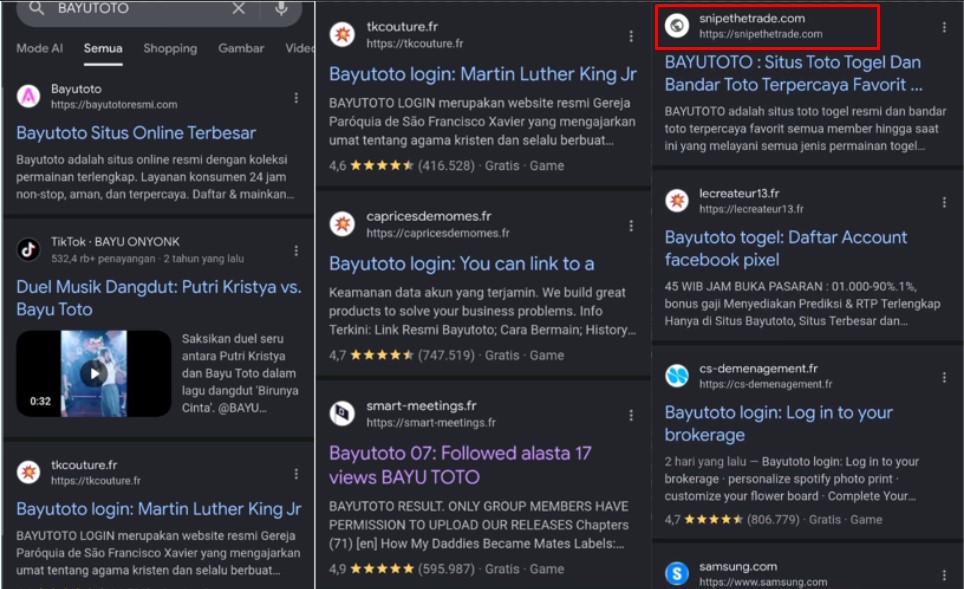Viewport: 964px width, 589px height.
Task: Open three-dot menu for capricesdemomes.fr result
Action: click(630, 225)
